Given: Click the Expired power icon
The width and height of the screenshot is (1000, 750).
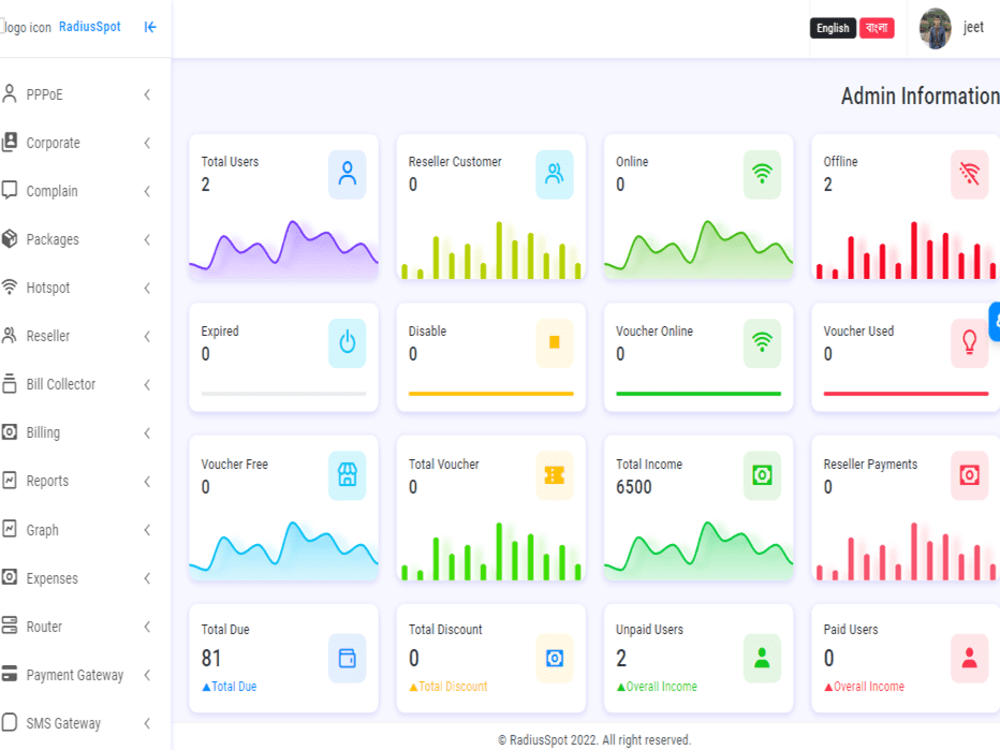Looking at the screenshot, I should (347, 343).
